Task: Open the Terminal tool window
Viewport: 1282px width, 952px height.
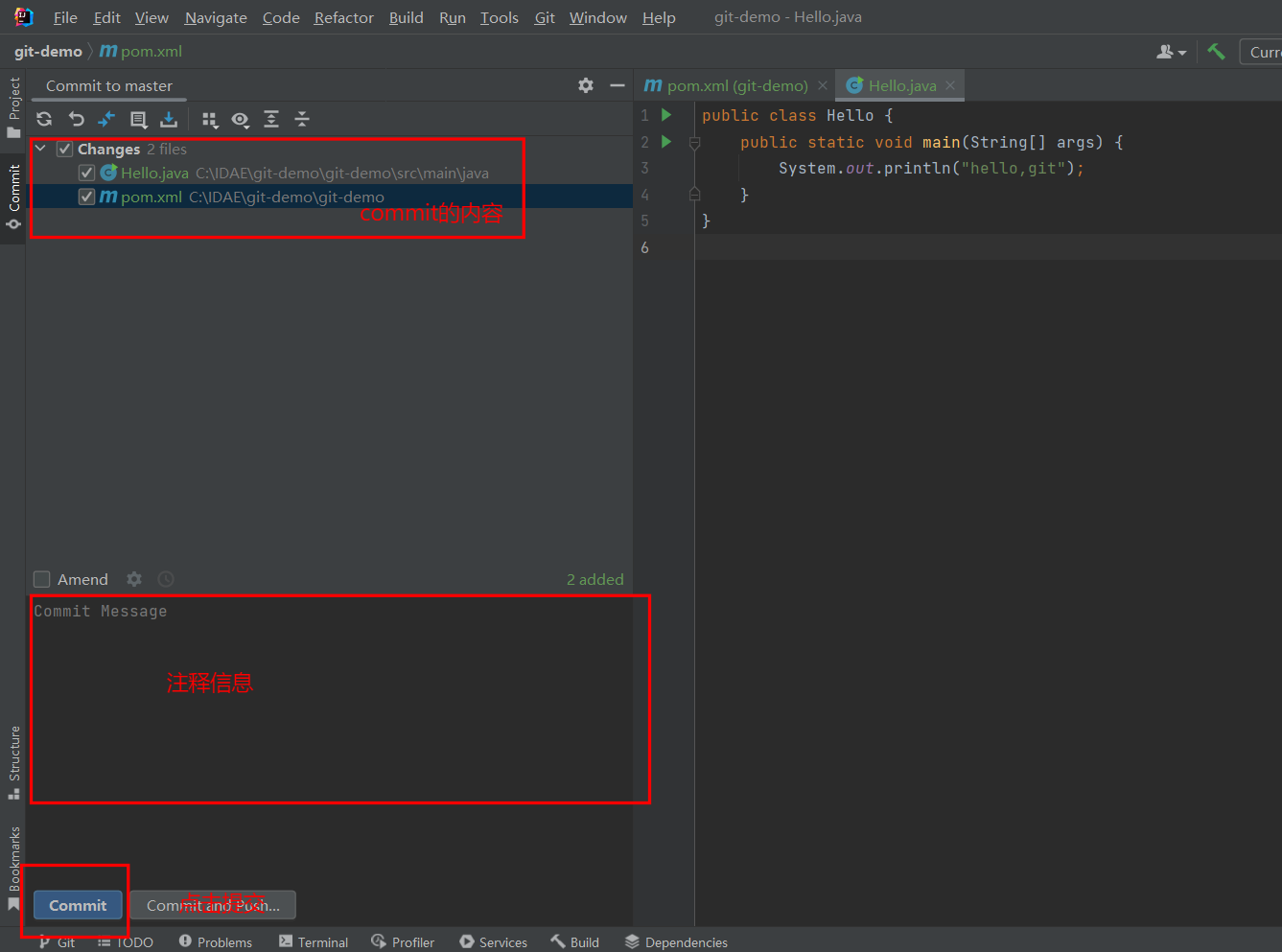Action: [x=314, y=941]
